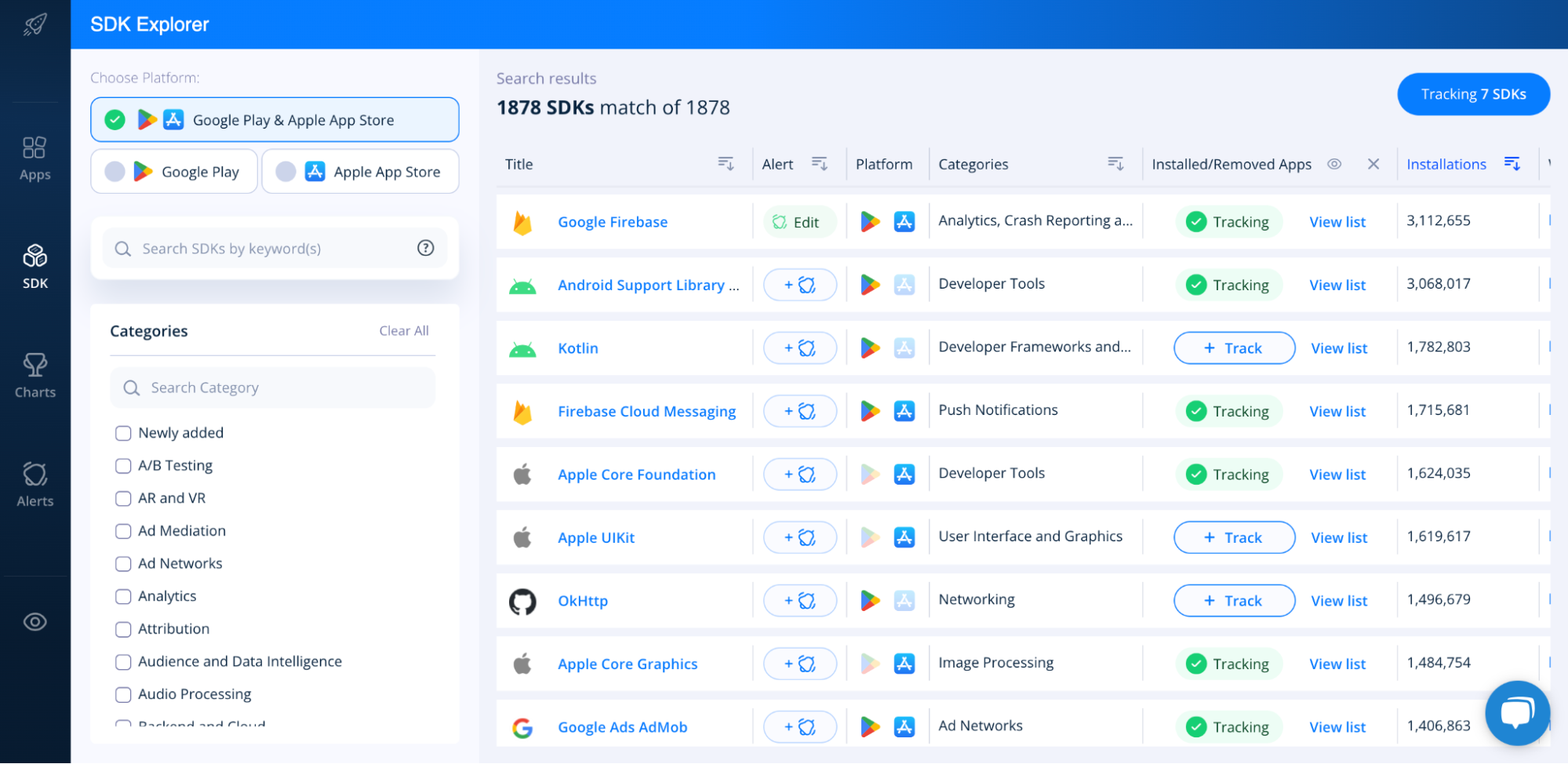The image size is (1568, 764).
Task: Check the AR and VR category
Action: [x=123, y=498]
